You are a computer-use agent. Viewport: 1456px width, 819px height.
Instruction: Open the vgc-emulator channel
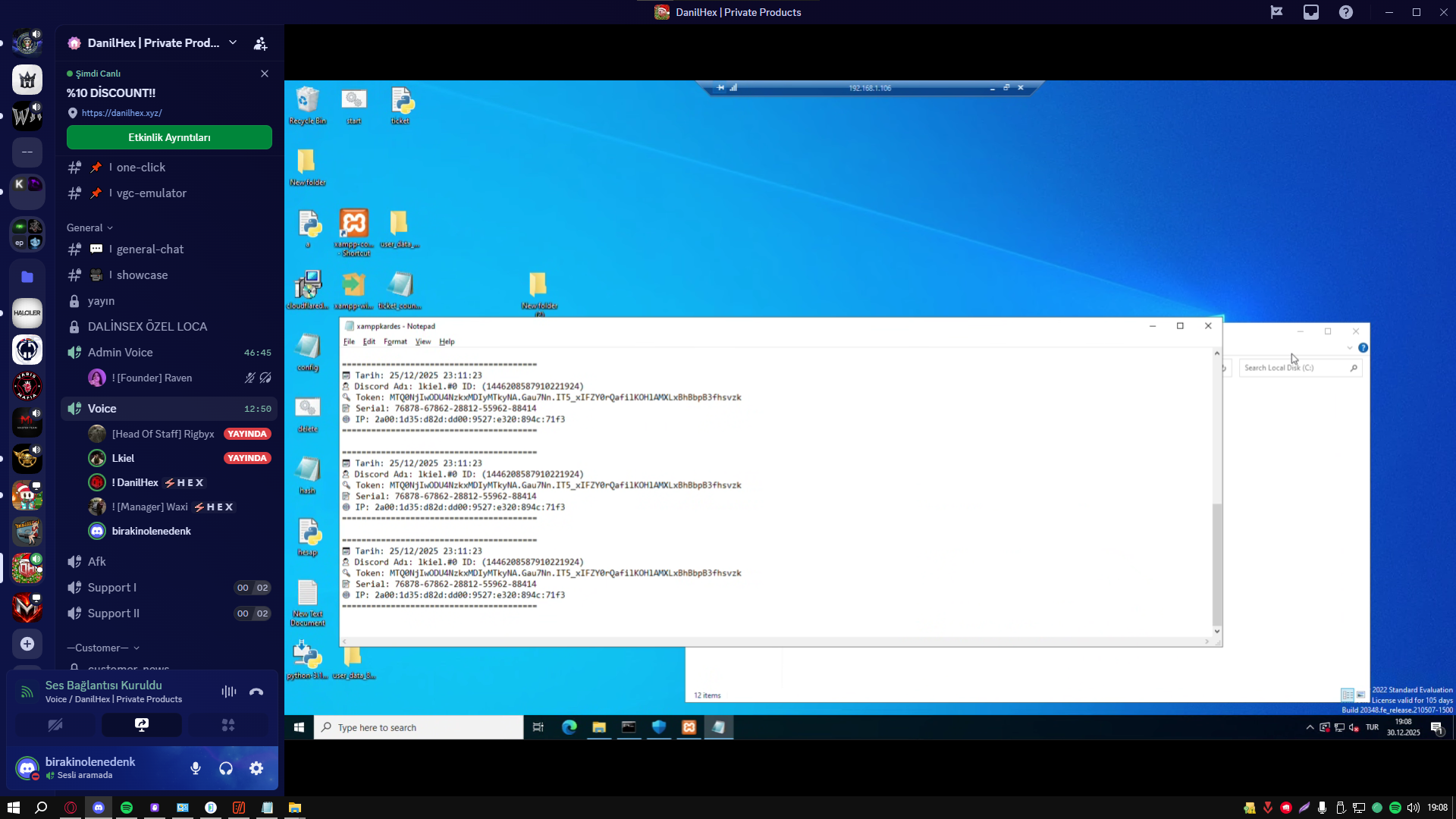(x=169, y=193)
